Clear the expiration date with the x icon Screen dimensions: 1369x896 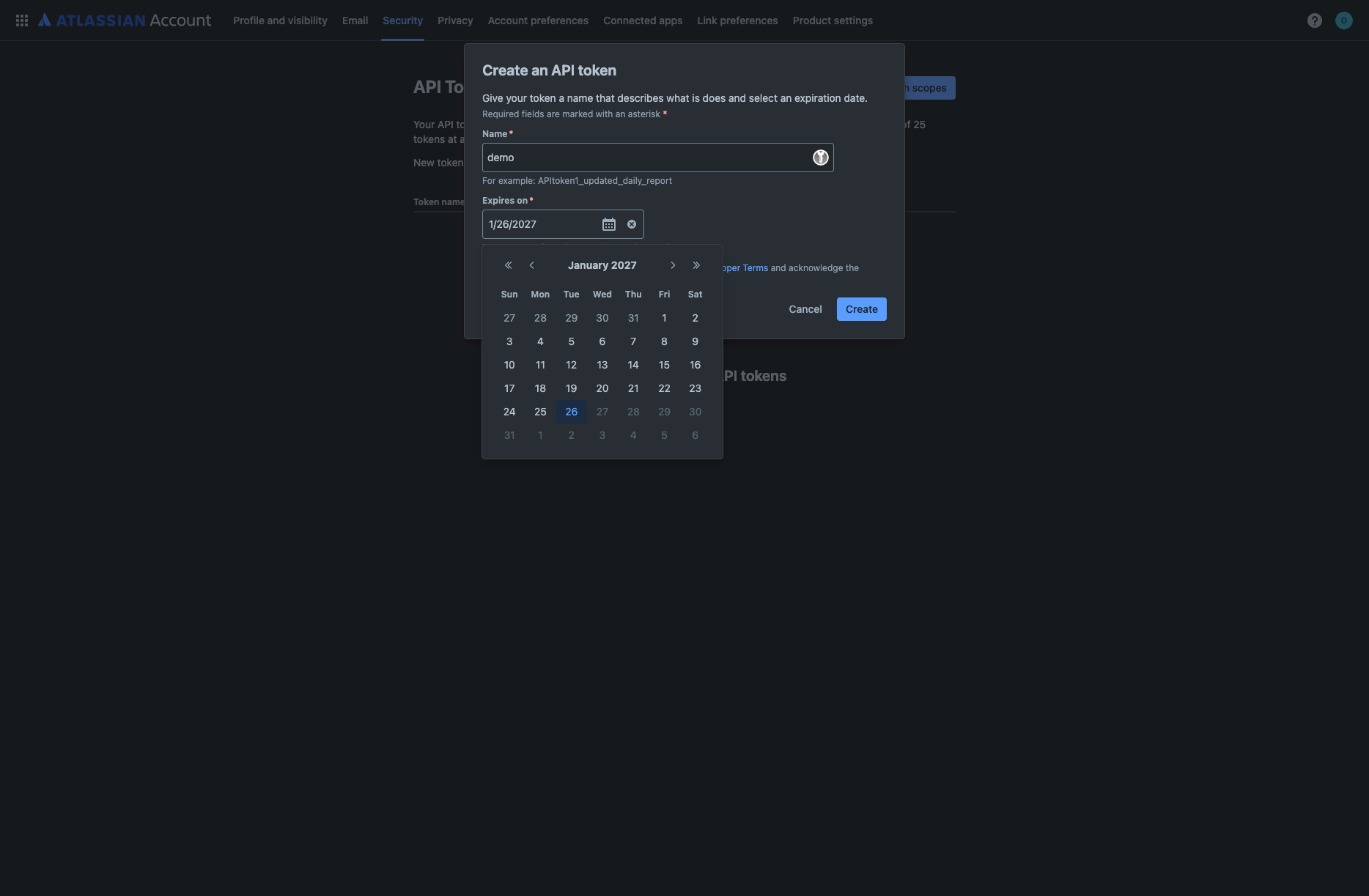coord(631,223)
